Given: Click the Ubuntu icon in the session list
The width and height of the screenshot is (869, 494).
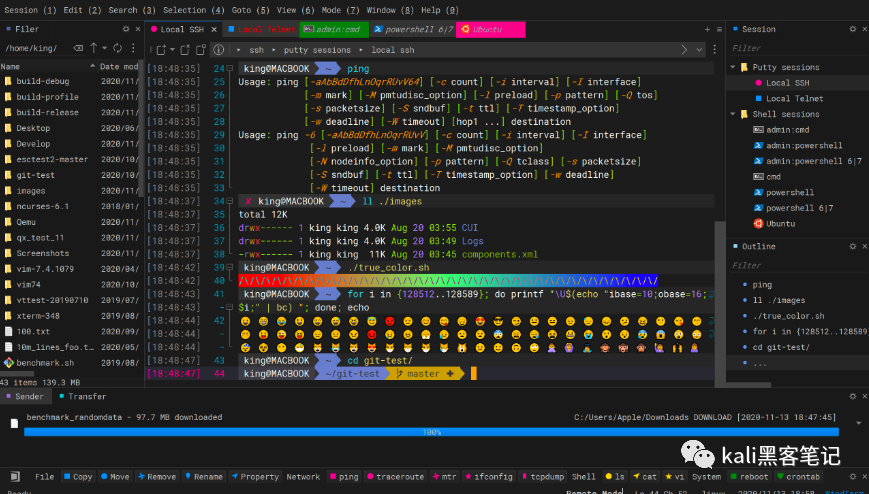Looking at the screenshot, I should [x=759, y=223].
